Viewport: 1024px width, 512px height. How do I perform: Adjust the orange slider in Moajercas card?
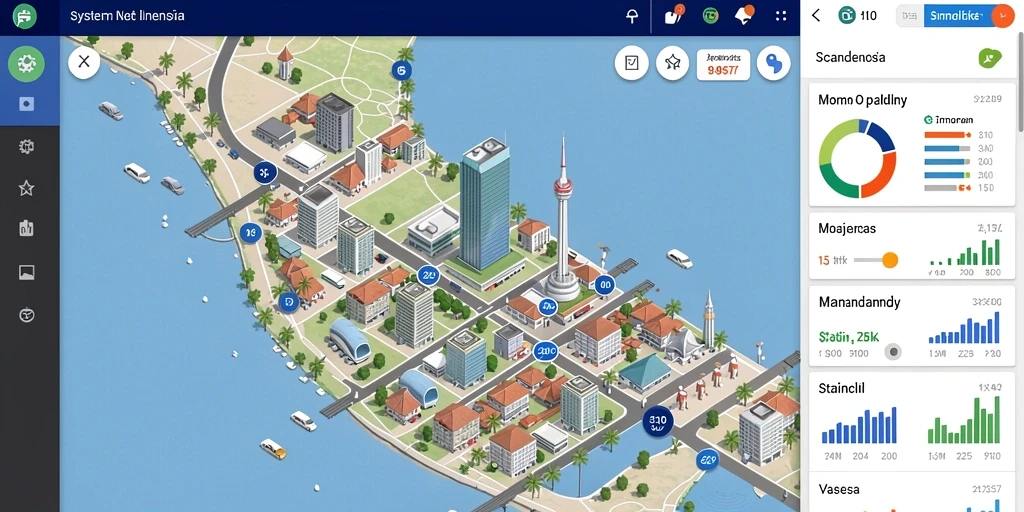[889, 260]
